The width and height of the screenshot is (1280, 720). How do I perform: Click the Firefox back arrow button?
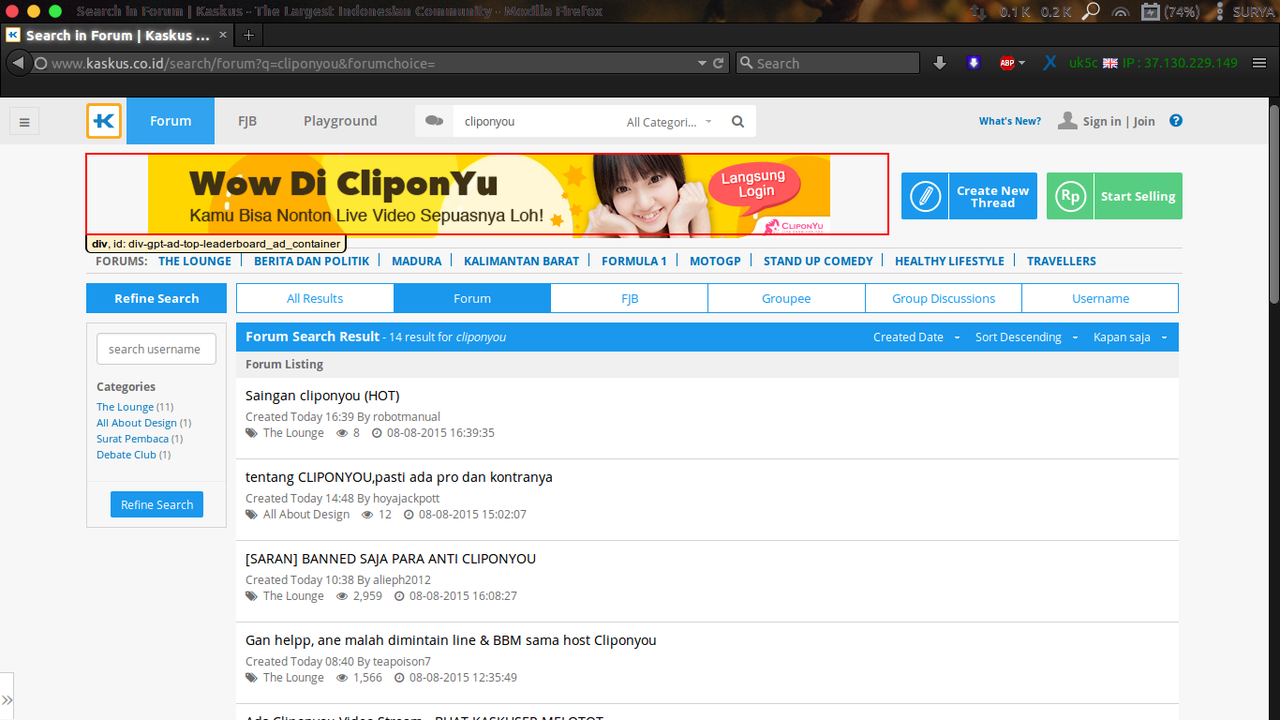coord(18,63)
